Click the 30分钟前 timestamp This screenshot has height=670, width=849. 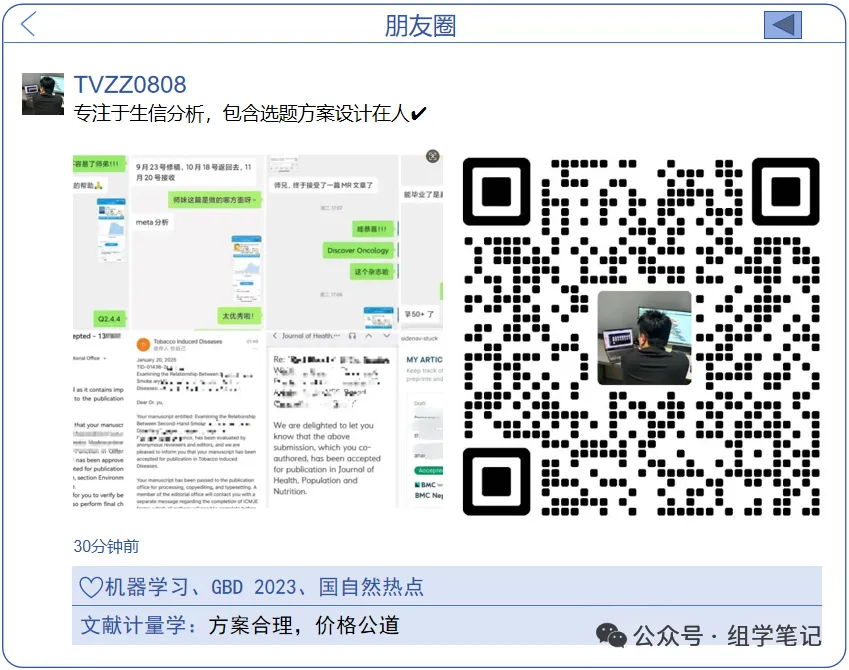106,546
